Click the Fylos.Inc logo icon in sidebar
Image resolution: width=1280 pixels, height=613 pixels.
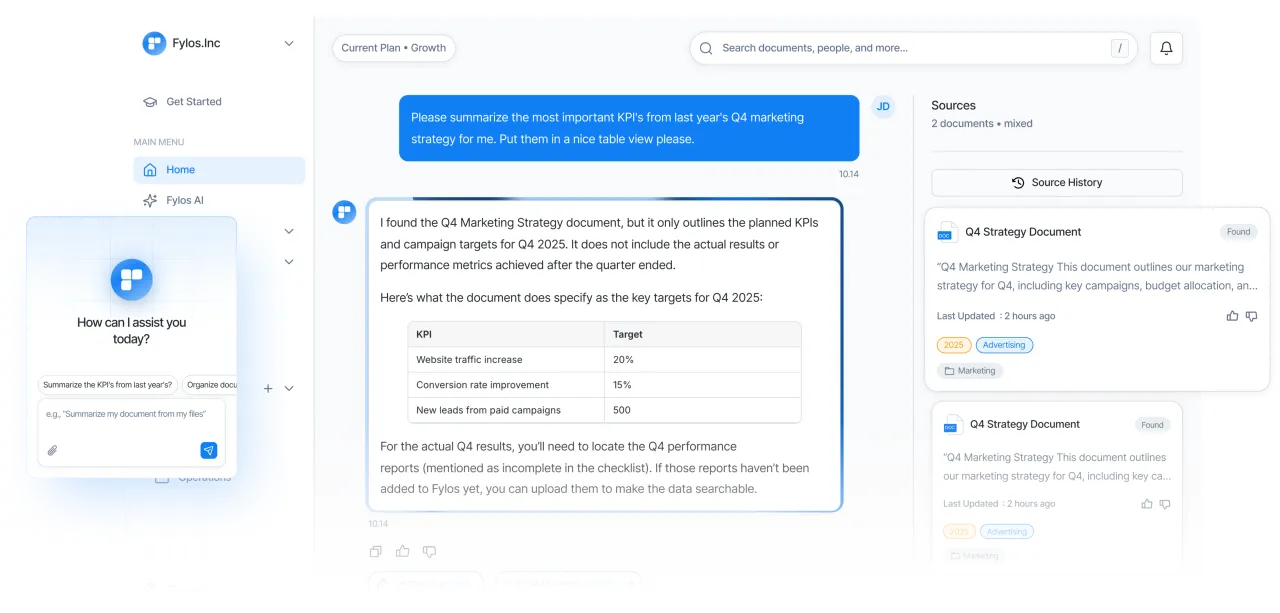pos(154,43)
